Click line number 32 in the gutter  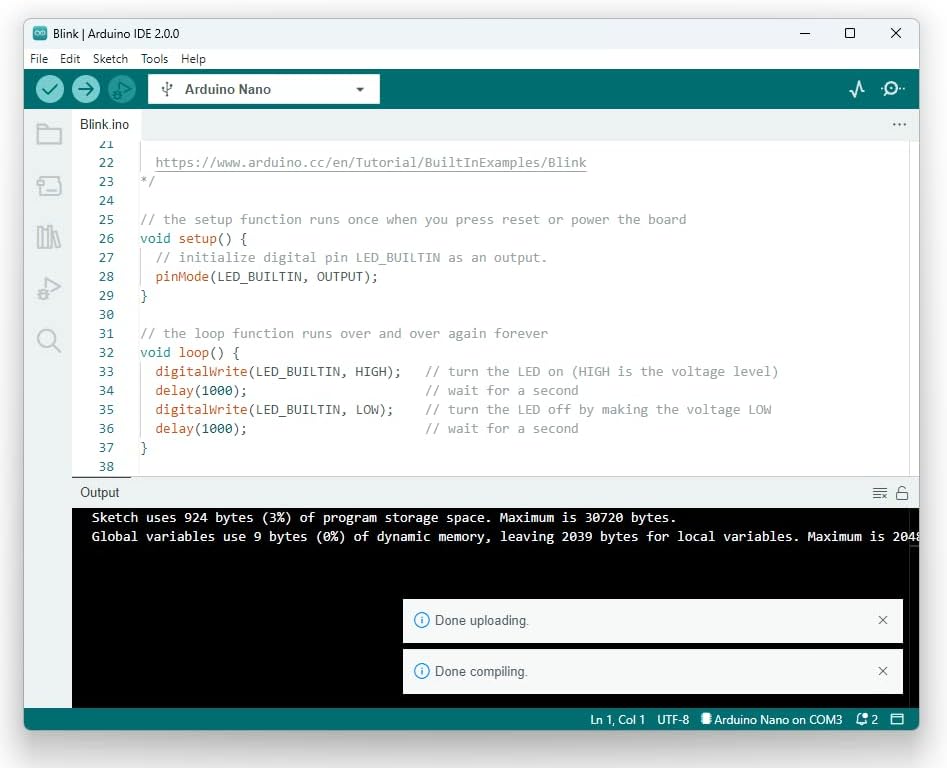tap(106, 353)
